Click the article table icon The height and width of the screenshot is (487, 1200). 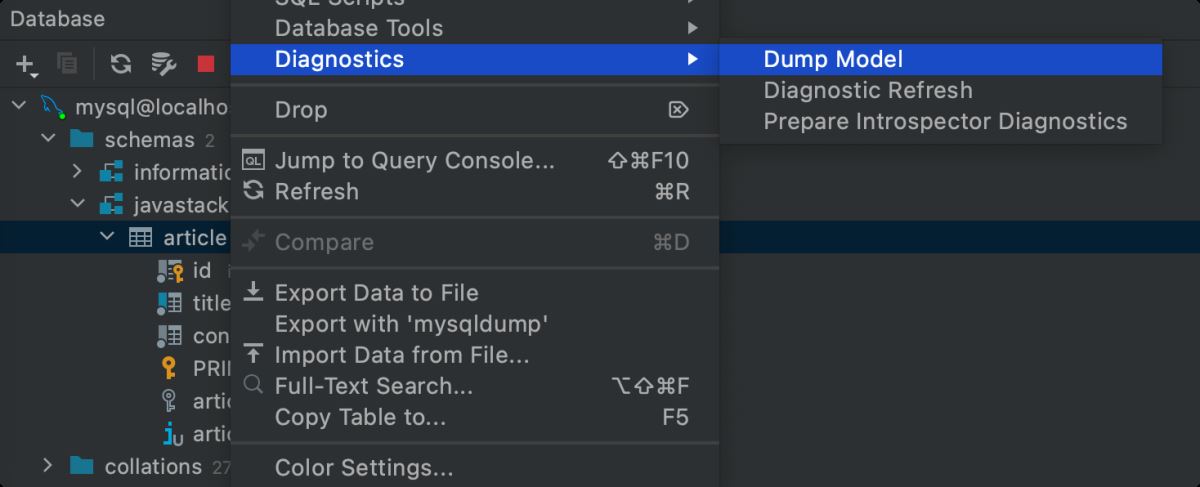coord(141,237)
